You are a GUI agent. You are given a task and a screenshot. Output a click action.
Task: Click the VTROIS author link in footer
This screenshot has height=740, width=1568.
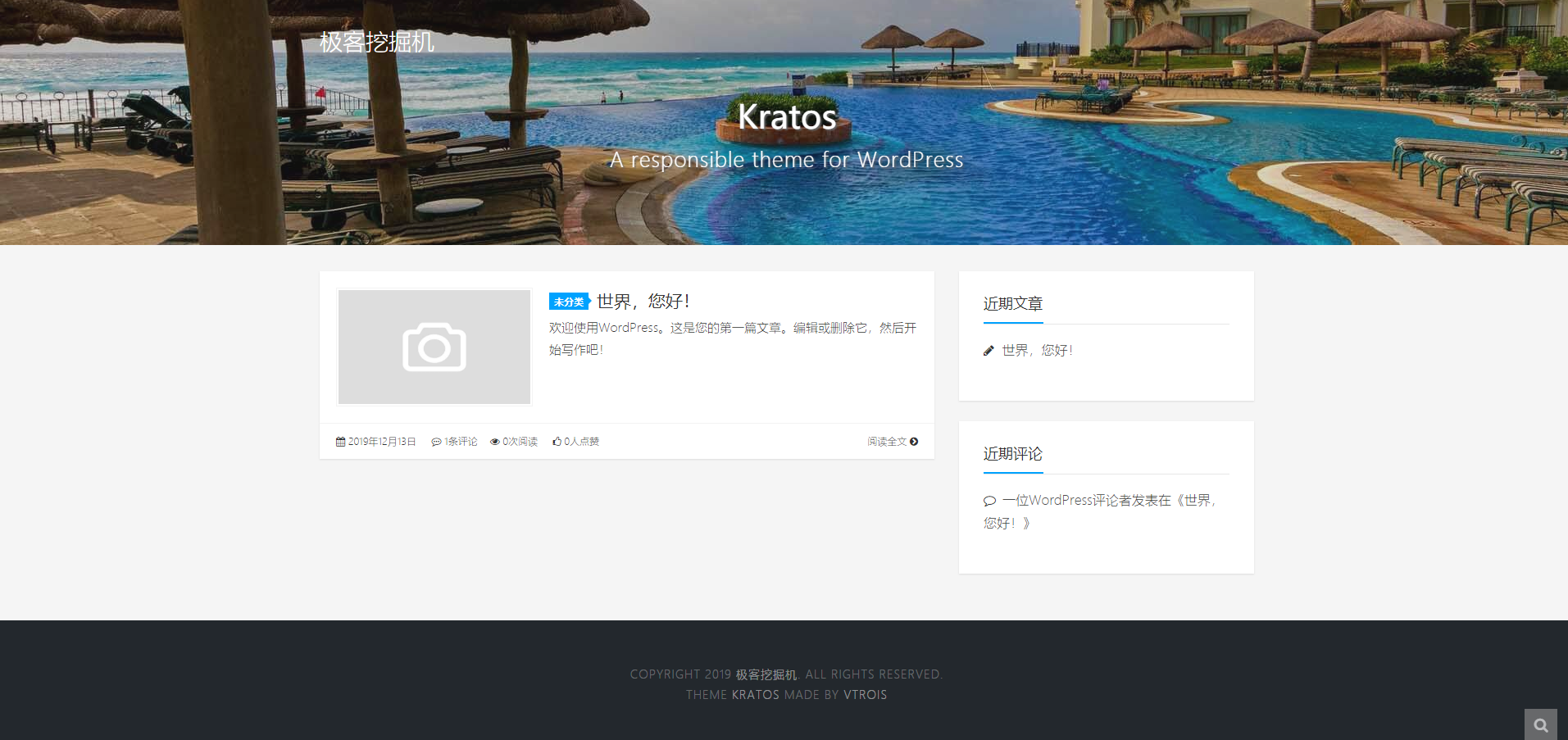point(866,695)
